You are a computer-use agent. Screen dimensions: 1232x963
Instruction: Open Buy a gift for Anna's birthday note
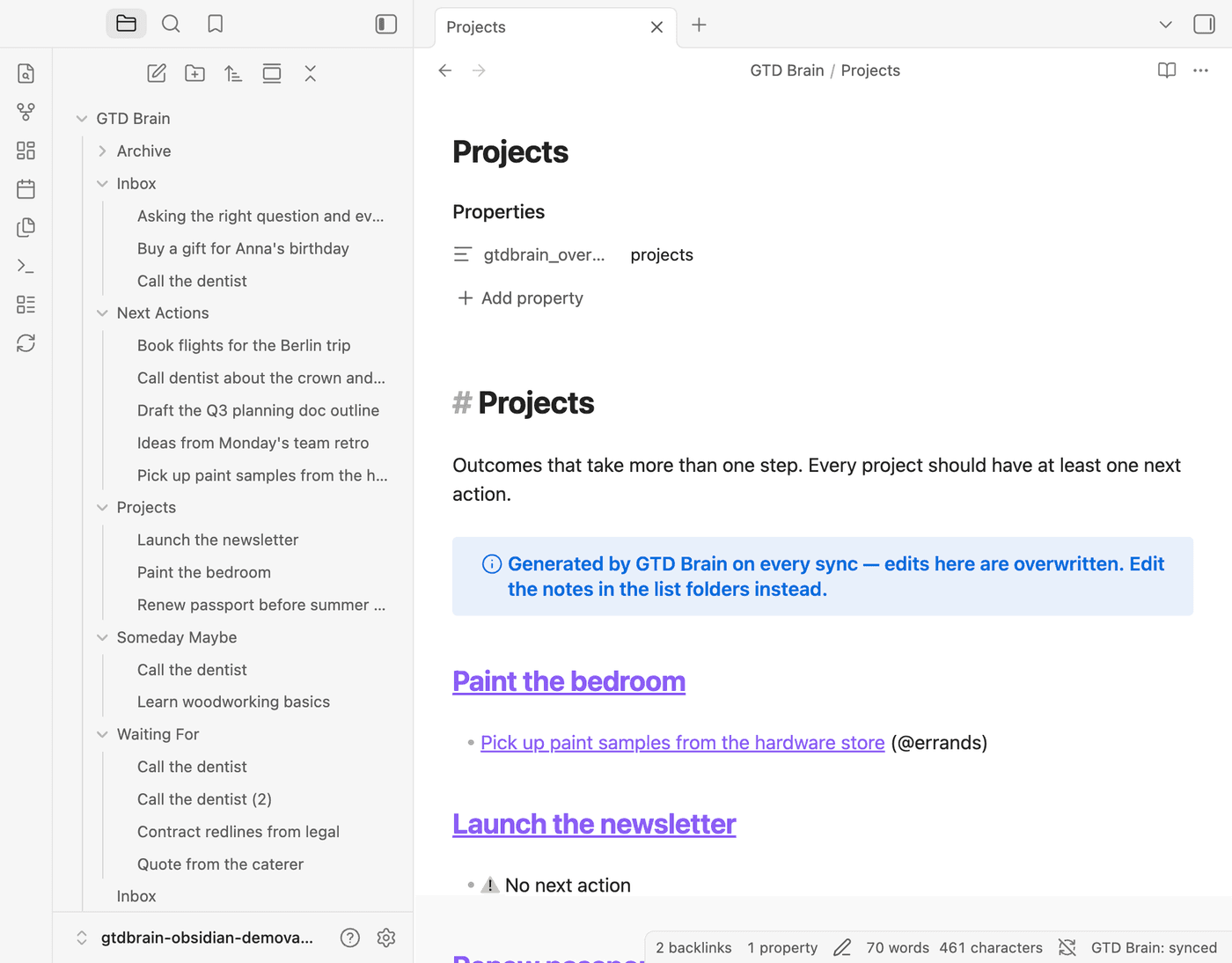(x=243, y=249)
